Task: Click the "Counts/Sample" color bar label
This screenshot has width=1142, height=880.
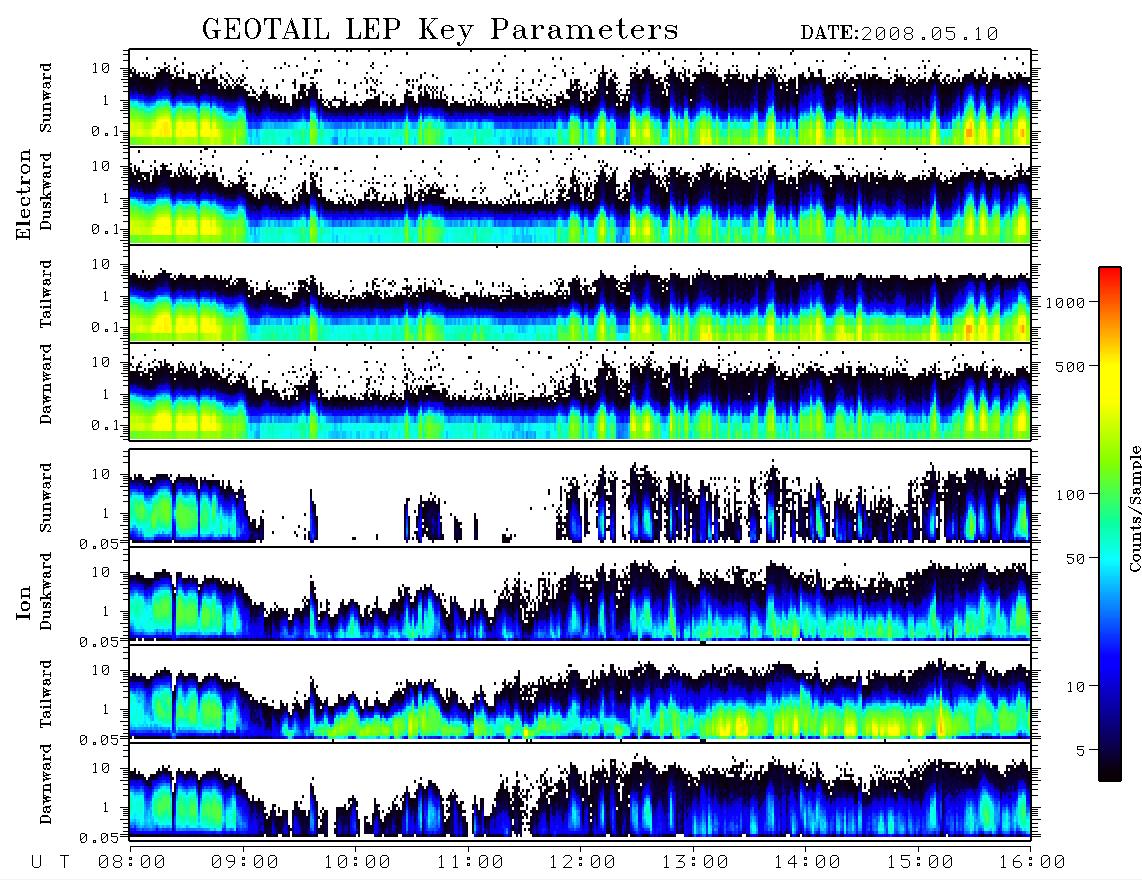Action: [1134, 508]
